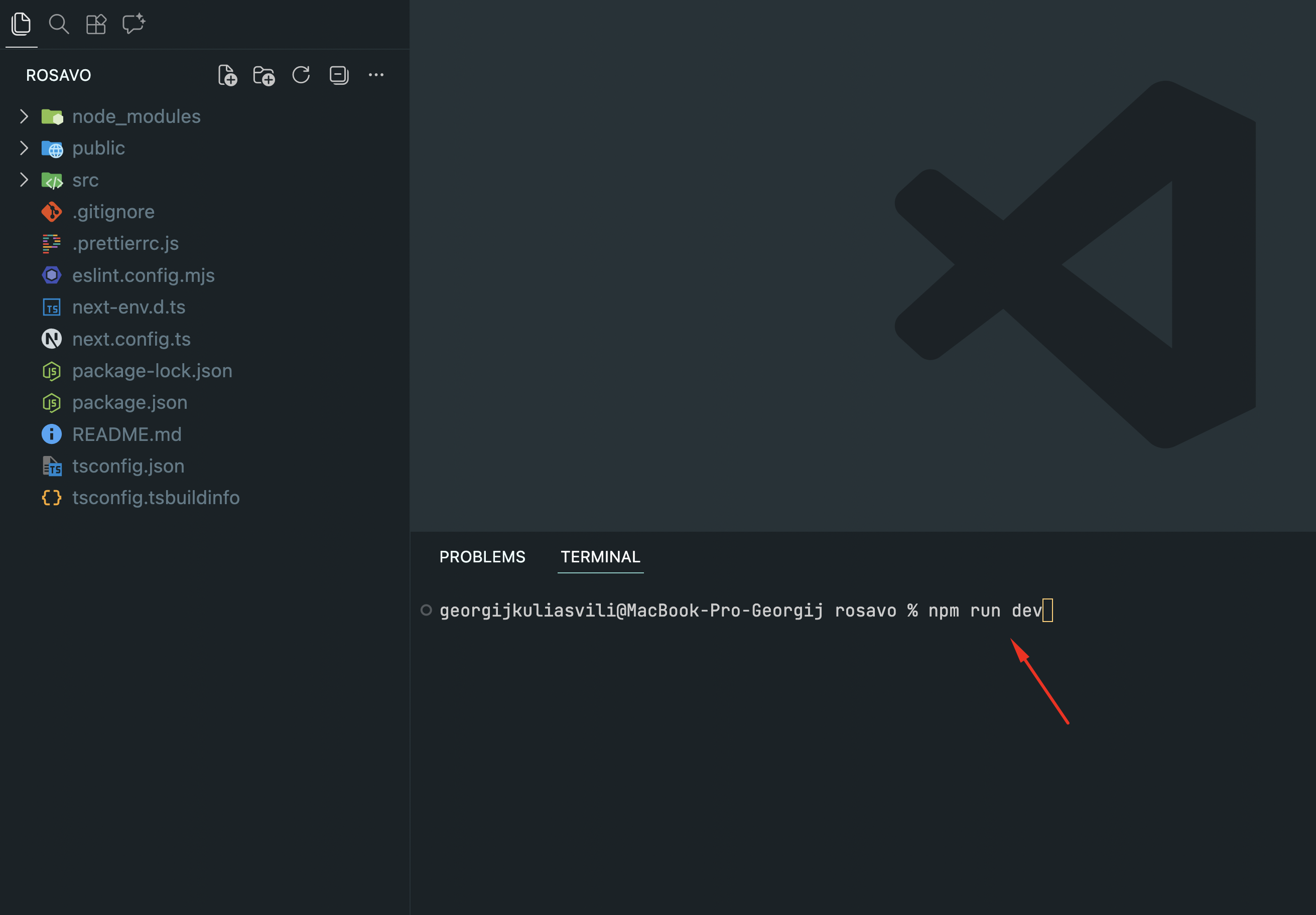Click the New File icon
Viewport: 1316px width, 915px height.
click(227, 75)
